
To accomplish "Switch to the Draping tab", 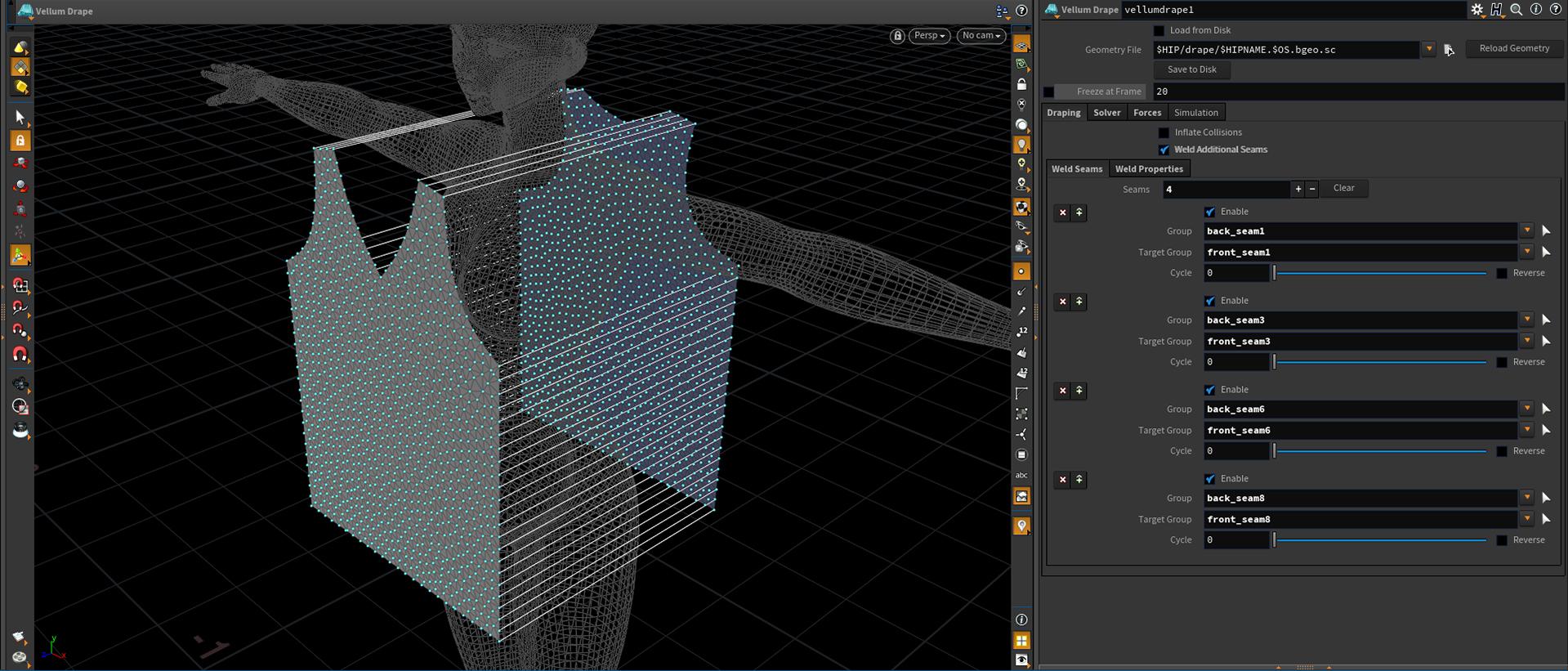I will pyautogui.click(x=1064, y=113).
